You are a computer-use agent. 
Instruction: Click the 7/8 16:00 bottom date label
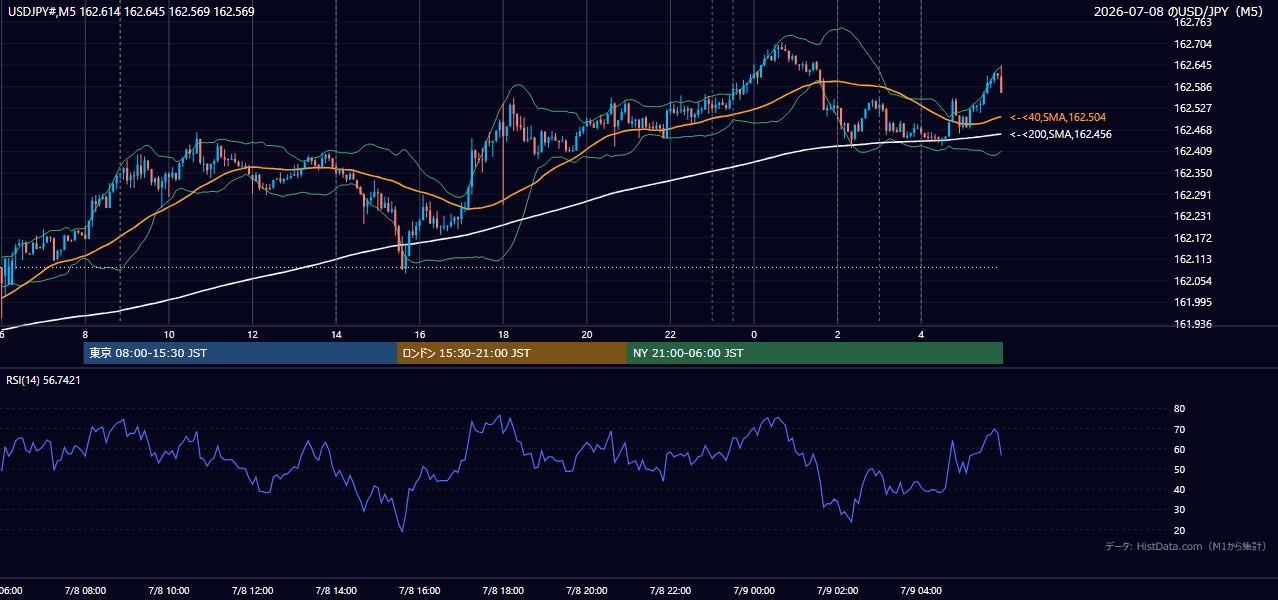[x=420, y=591]
